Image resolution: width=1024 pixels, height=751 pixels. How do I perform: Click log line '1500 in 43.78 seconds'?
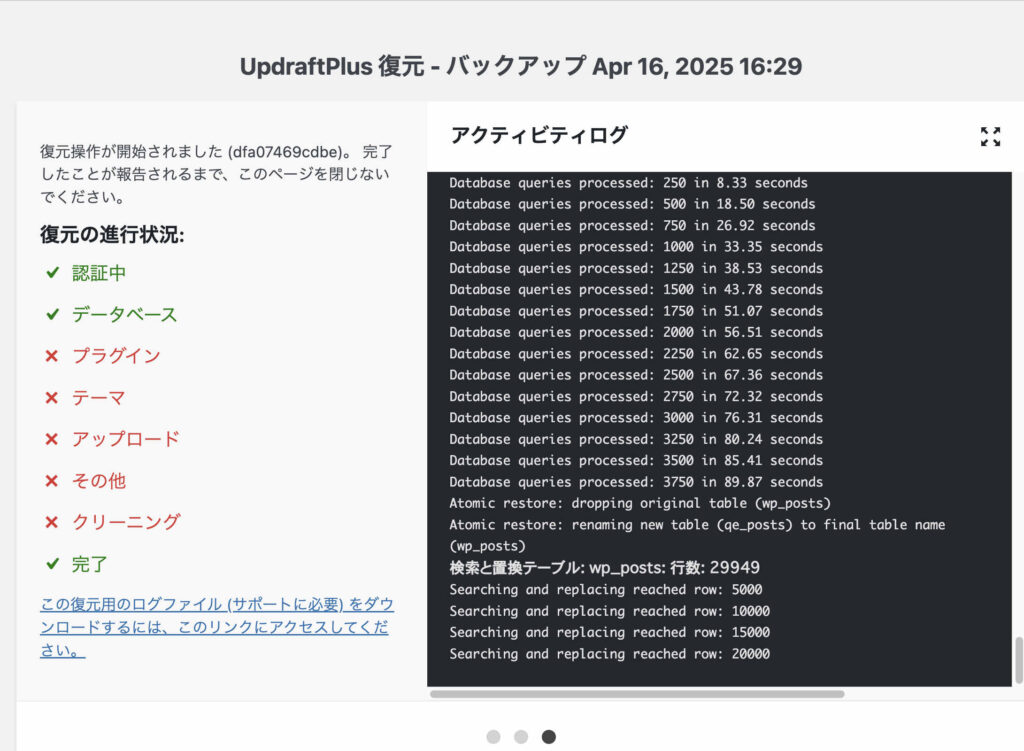pos(636,289)
